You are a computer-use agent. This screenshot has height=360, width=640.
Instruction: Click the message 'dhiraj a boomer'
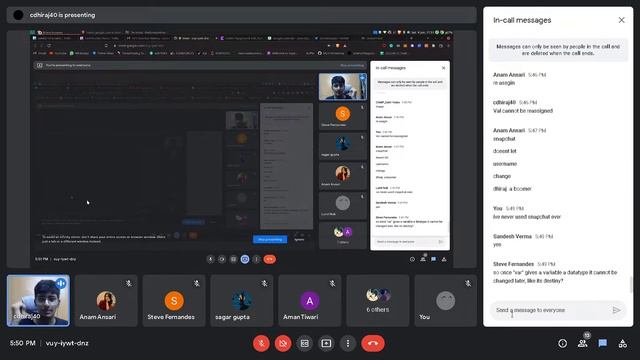(x=512, y=189)
